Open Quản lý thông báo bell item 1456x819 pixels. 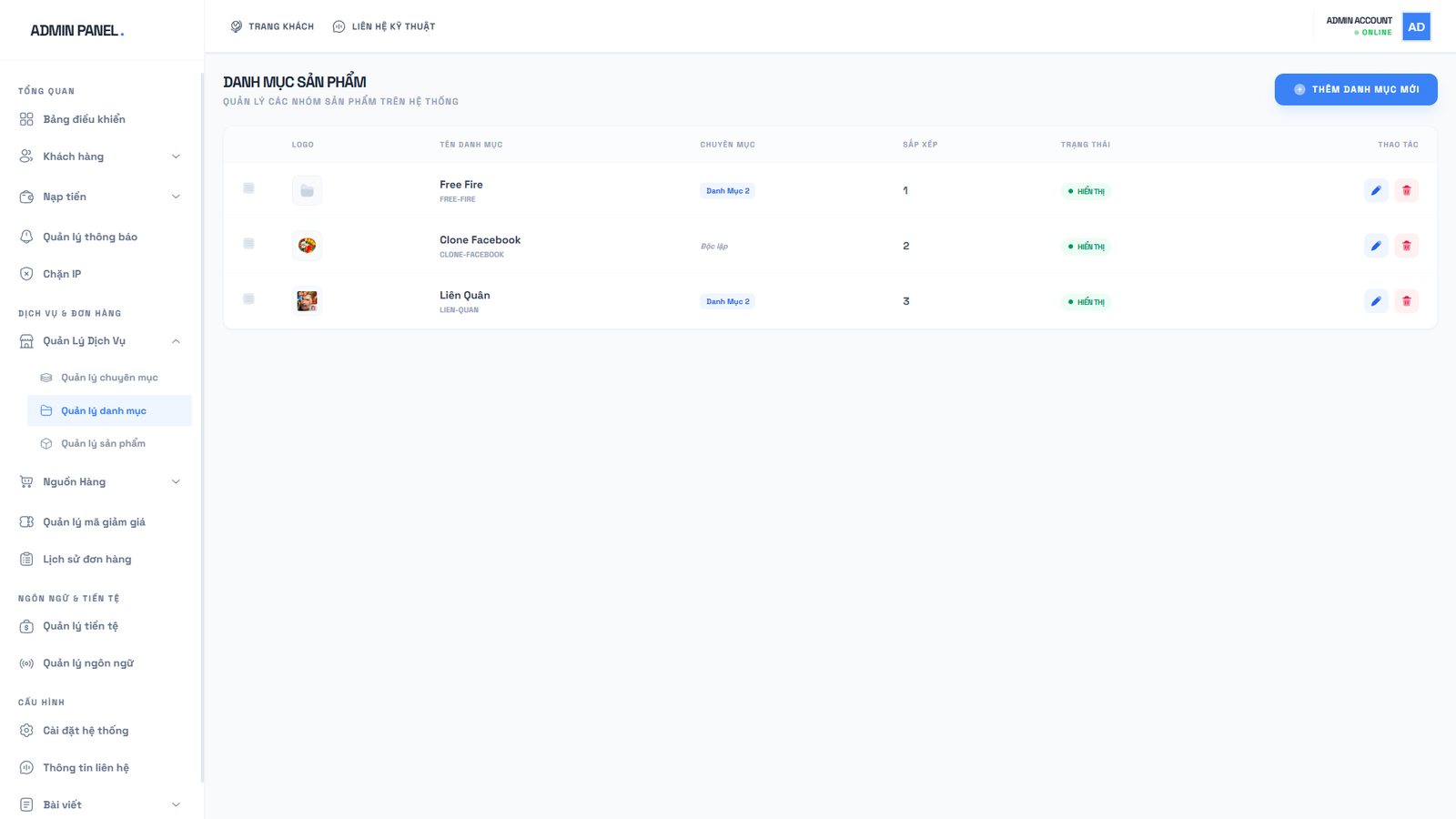coord(89,237)
